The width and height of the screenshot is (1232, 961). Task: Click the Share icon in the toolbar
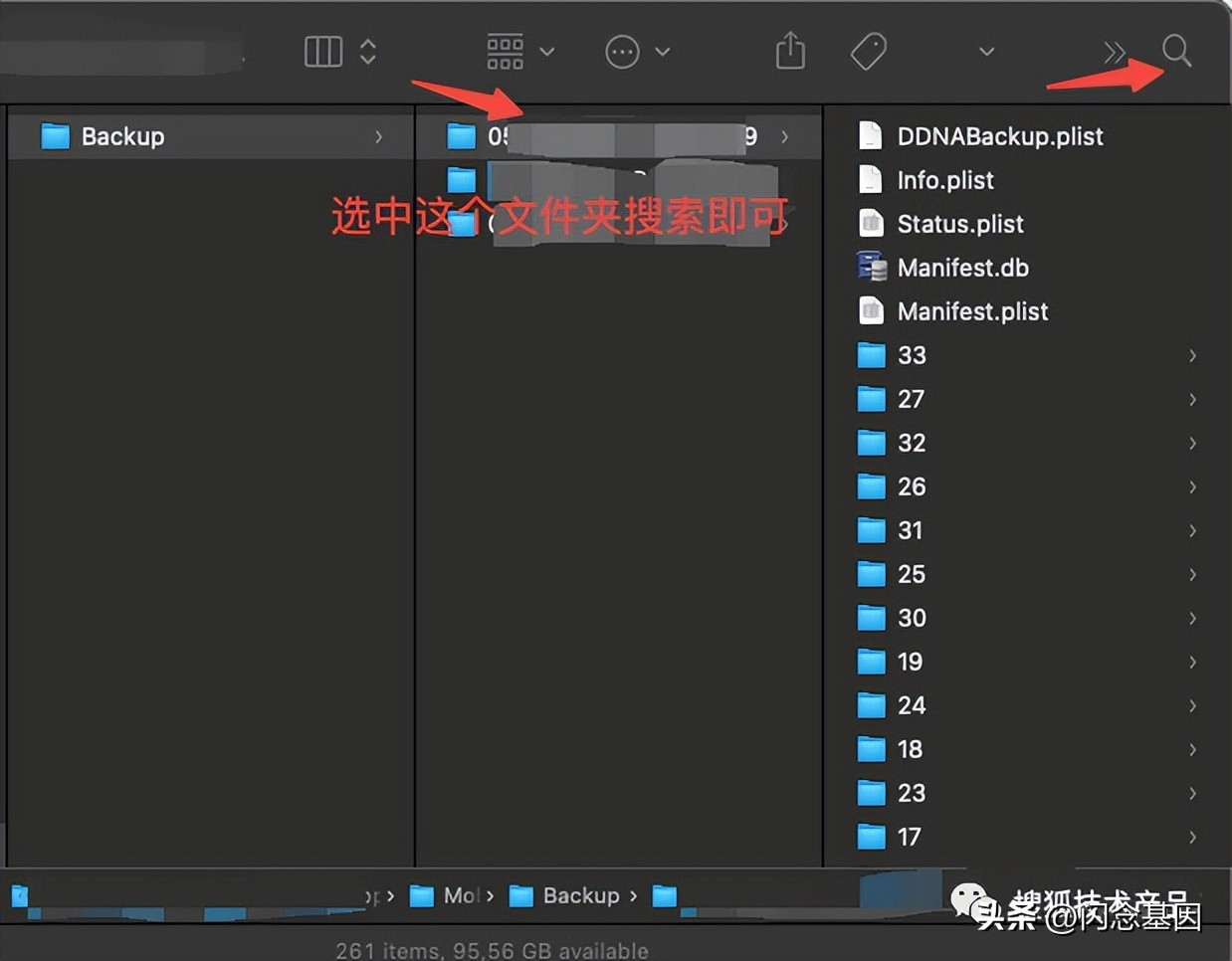click(x=789, y=51)
